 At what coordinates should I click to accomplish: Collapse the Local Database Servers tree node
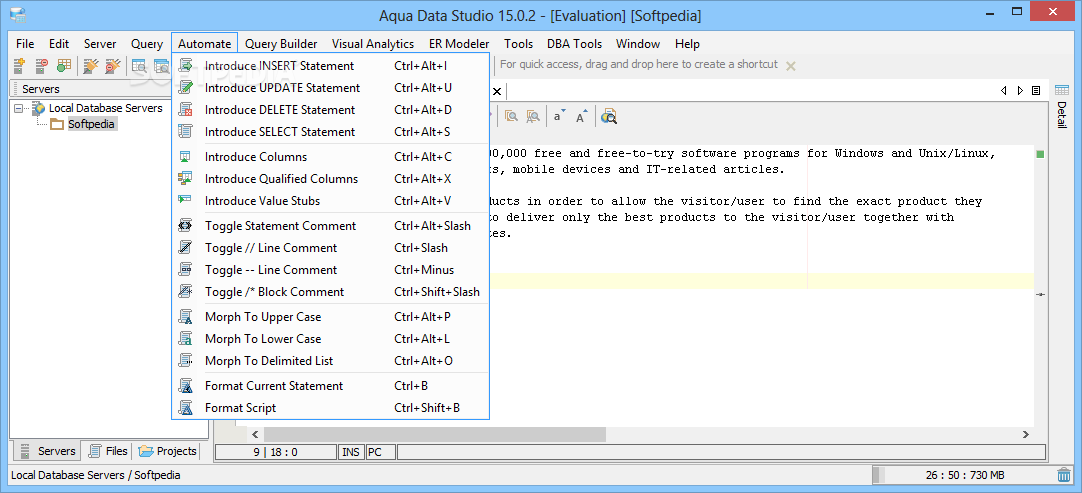click(x=18, y=108)
